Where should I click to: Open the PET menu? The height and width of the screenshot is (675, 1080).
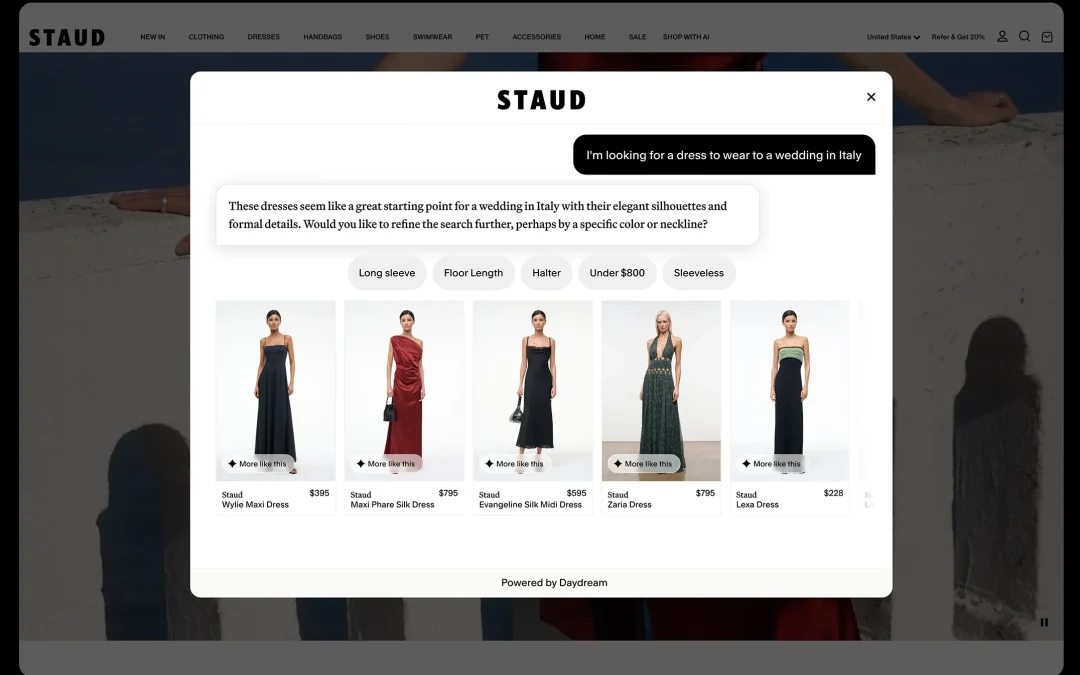[482, 37]
